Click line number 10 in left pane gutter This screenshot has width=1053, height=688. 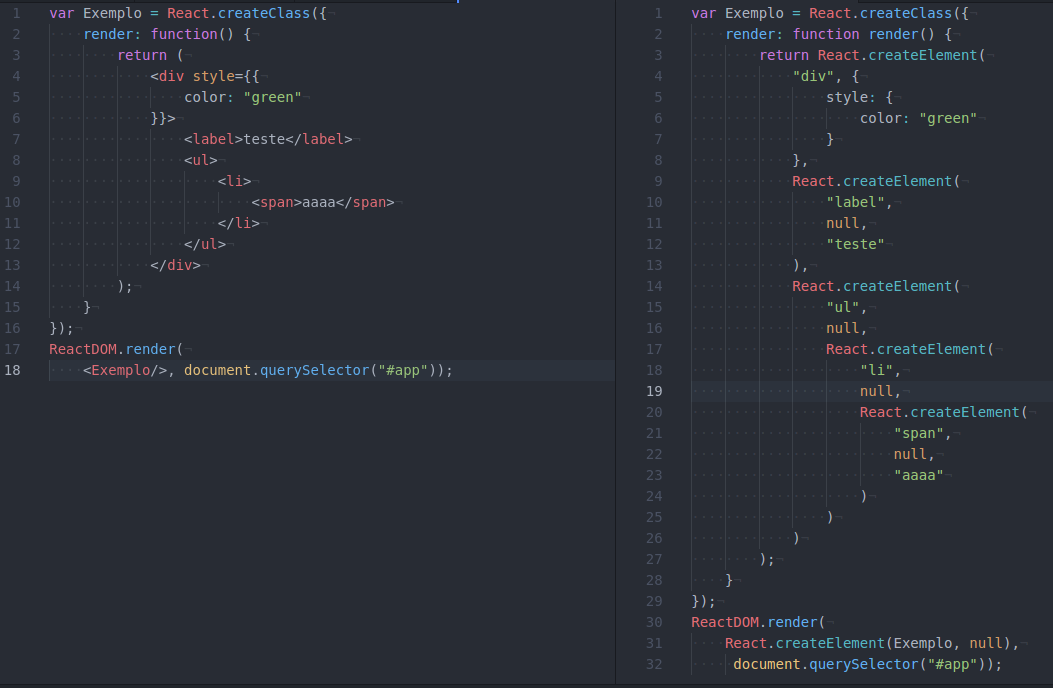click(x=12, y=202)
